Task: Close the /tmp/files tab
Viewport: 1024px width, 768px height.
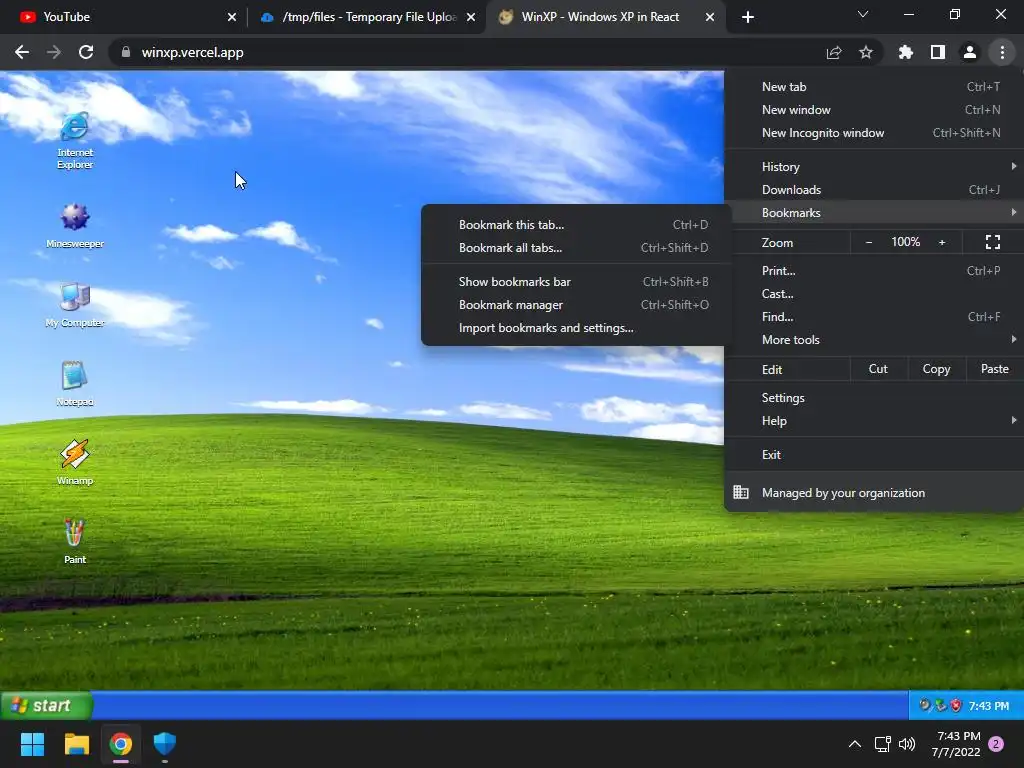Action: point(471,17)
